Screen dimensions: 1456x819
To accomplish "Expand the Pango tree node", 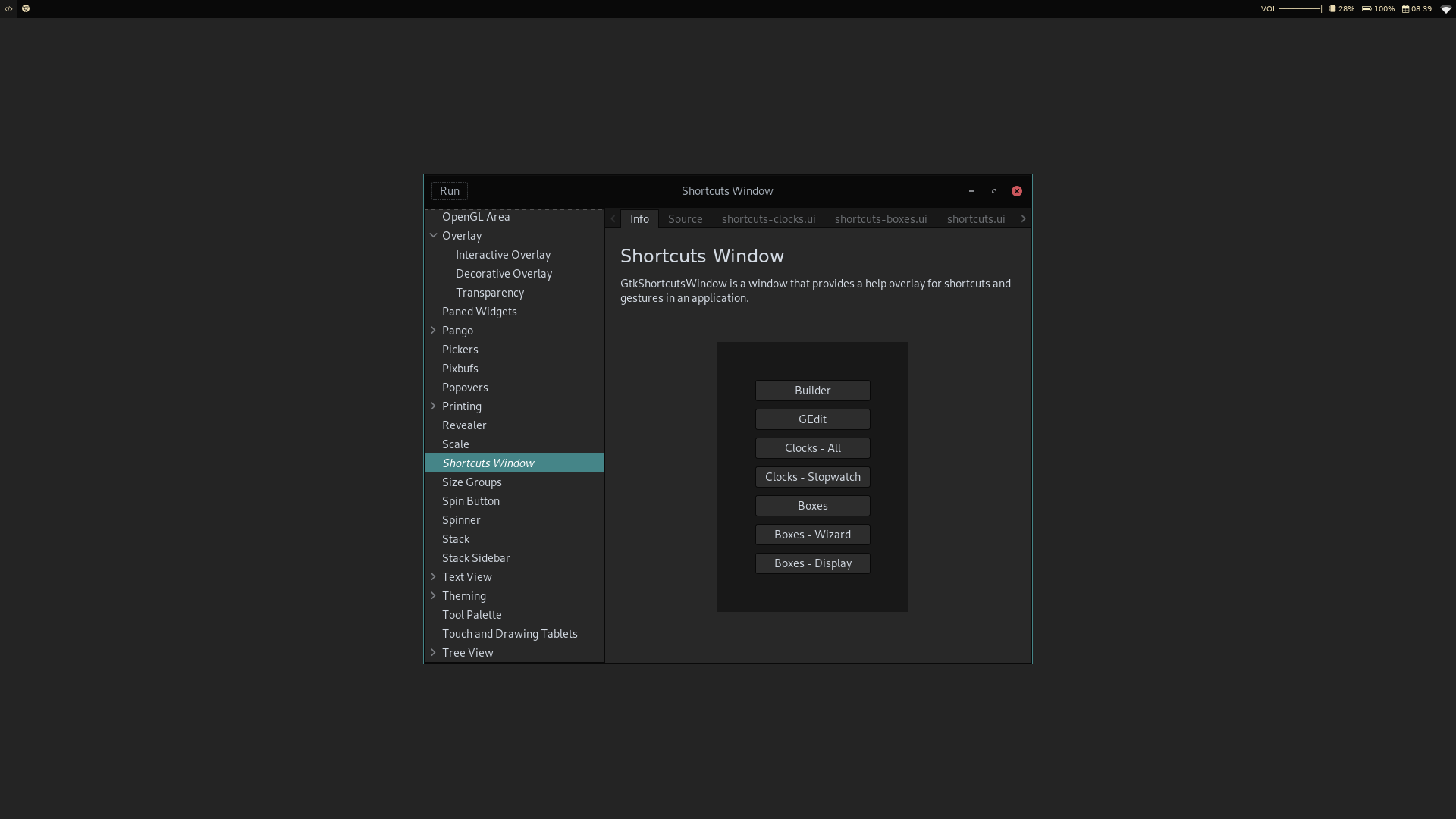I will tap(434, 331).
